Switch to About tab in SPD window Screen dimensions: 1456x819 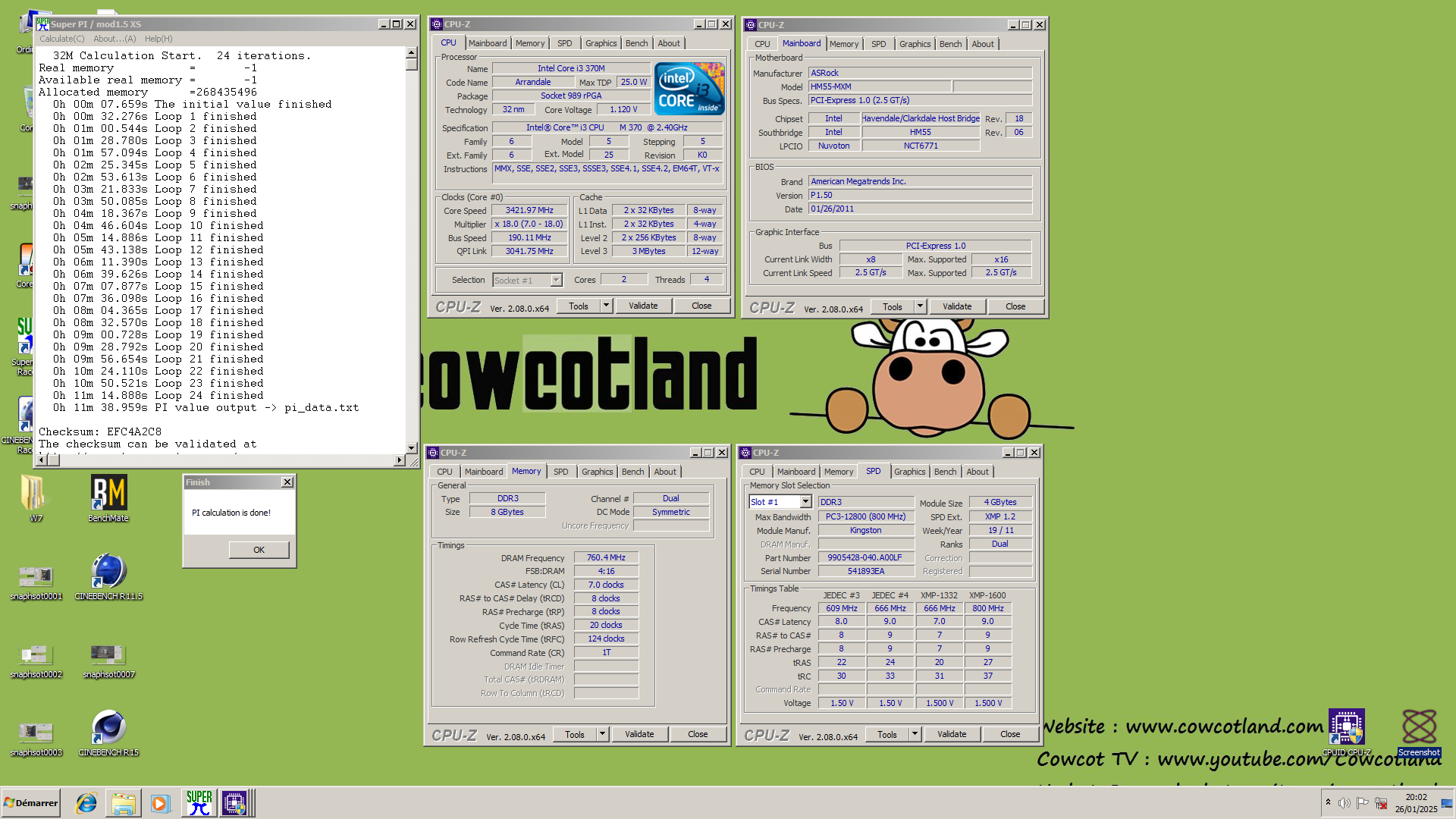977,472
